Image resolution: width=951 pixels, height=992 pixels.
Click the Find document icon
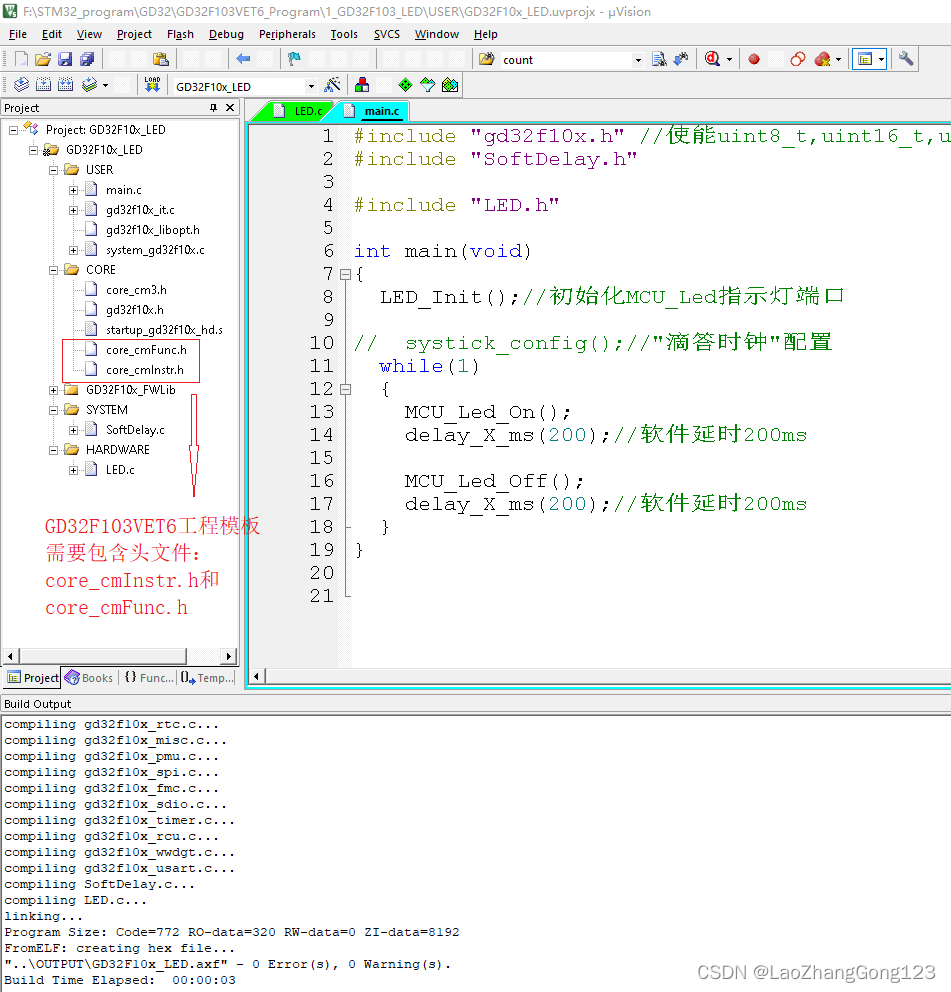tap(659, 59)
